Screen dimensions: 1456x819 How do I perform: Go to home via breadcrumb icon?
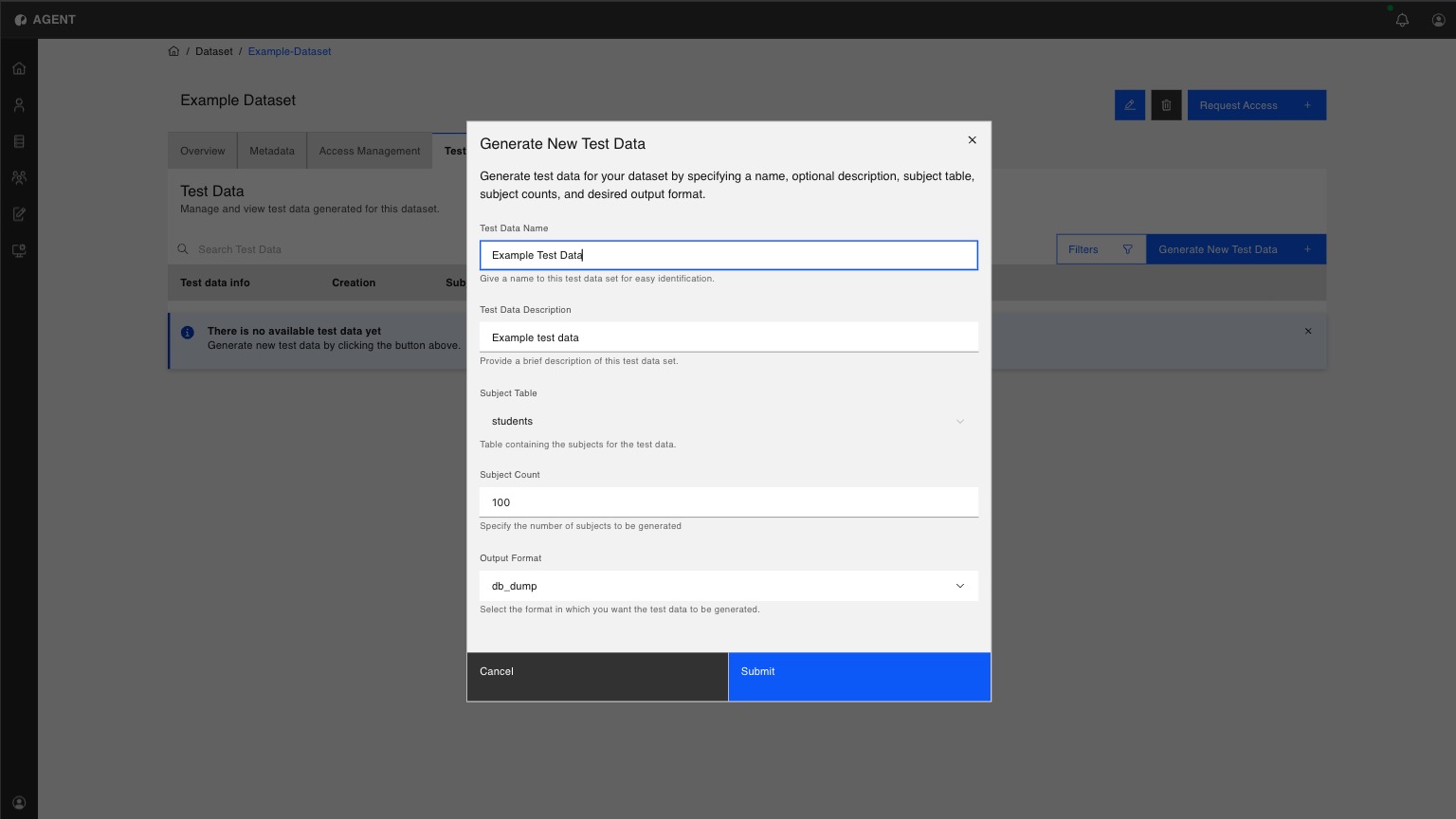tap(173, 51)
